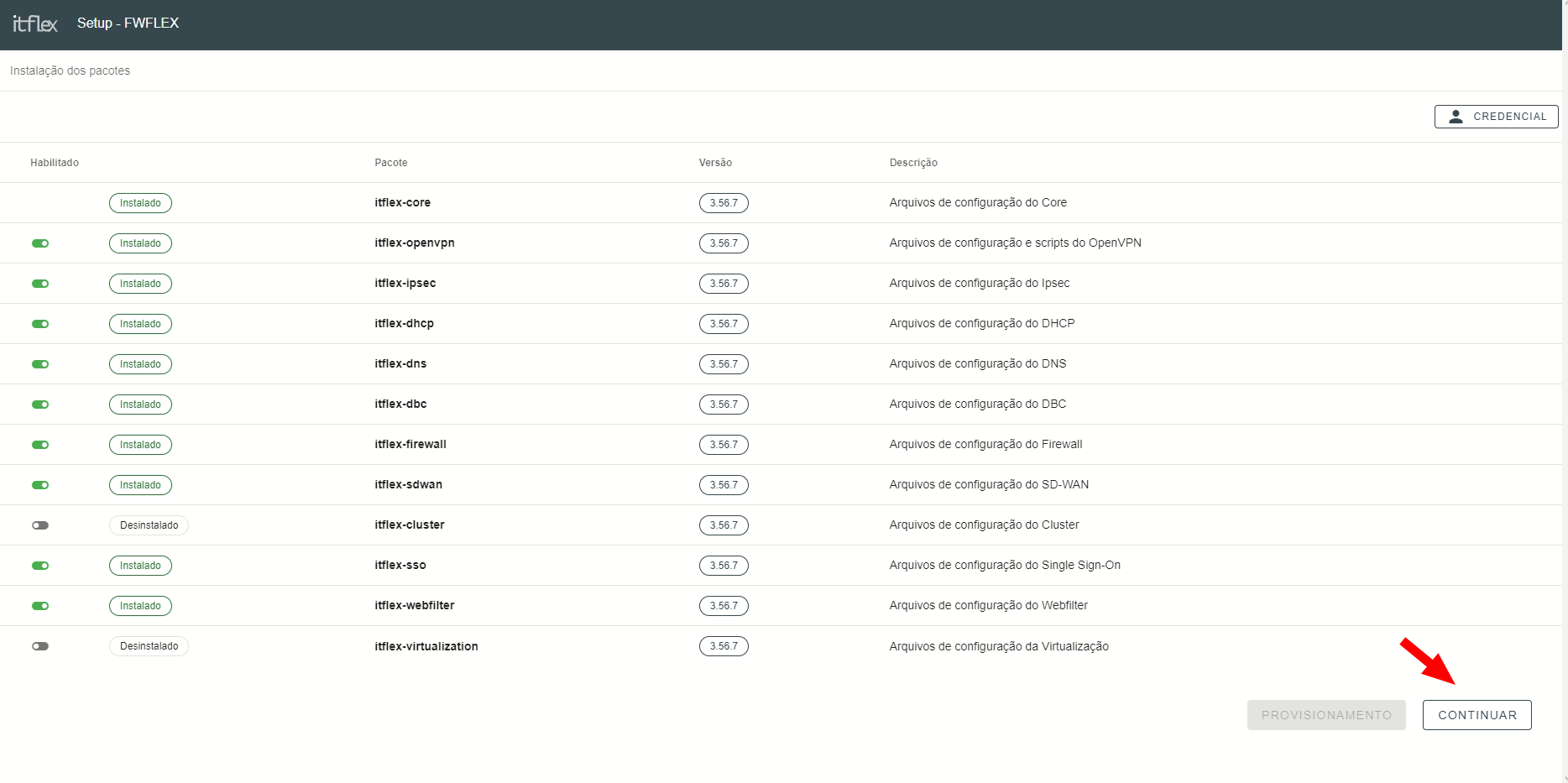Disable the itflex-openvpn toggle
The height and width of the screenshot is (783, 1568).
click(40, 243)
